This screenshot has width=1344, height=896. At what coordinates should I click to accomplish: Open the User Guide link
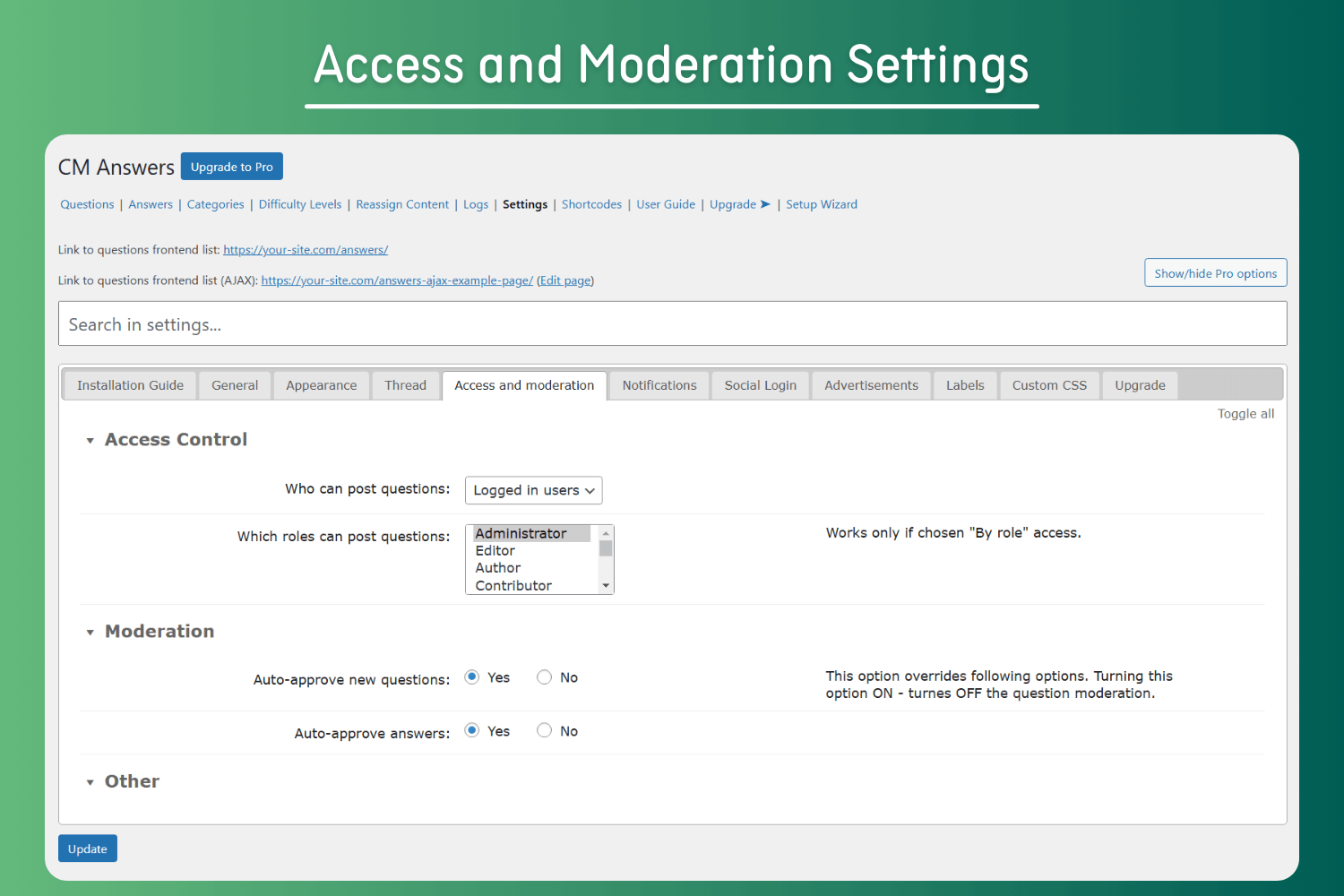coord(666,204)
